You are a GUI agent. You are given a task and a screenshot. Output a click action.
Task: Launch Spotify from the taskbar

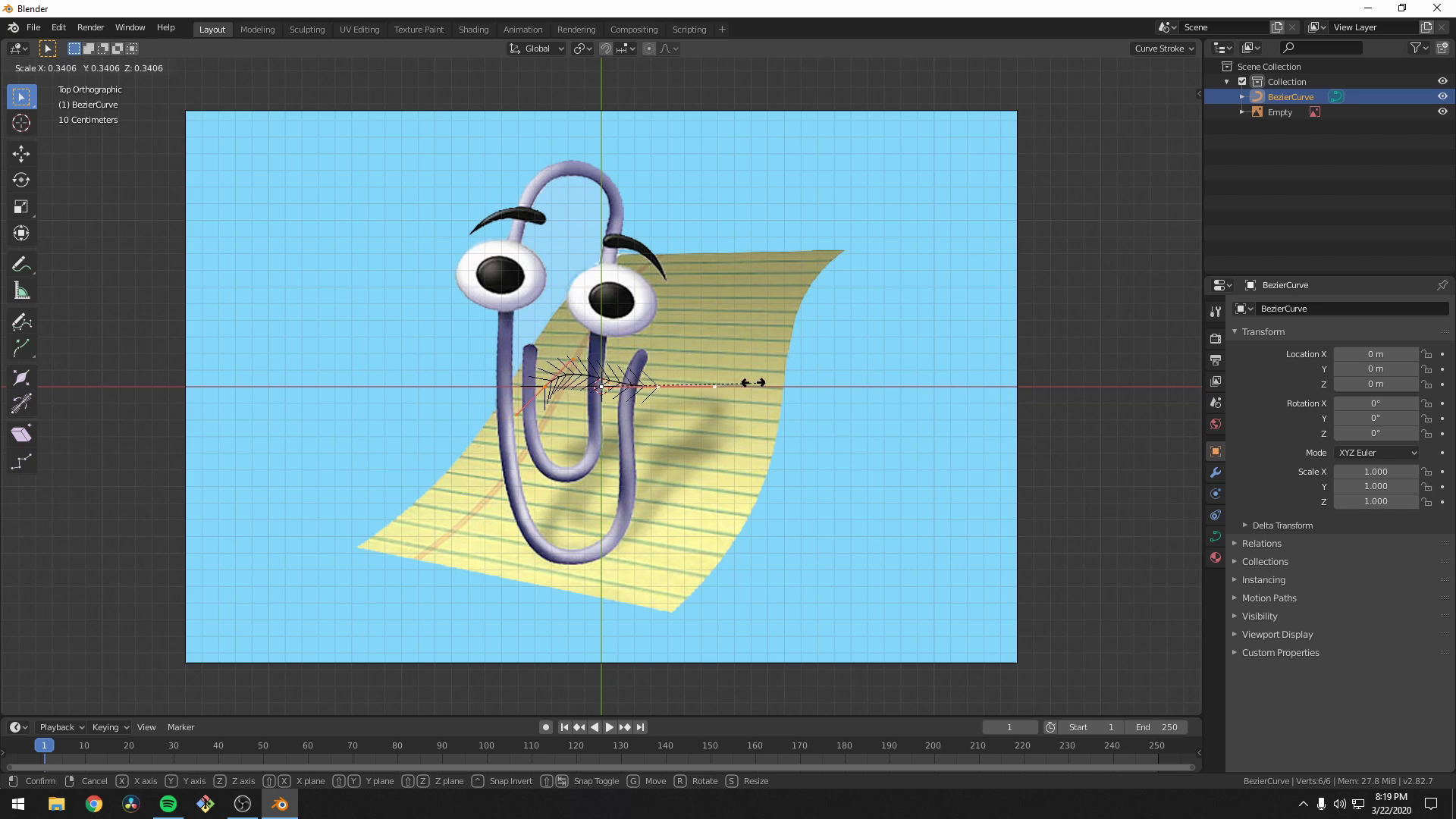[168, 804]
